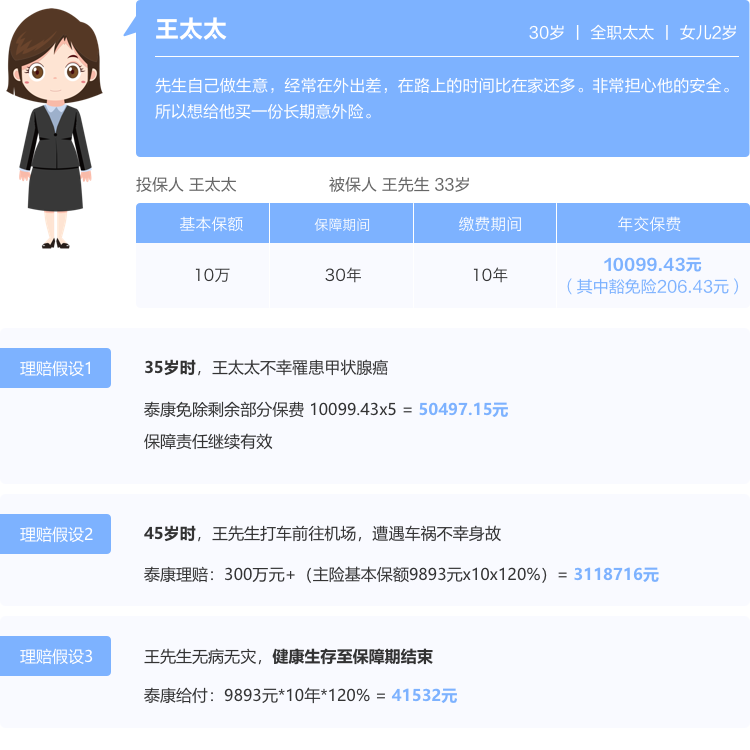
Task: Click the 41532元 amount
Action: click(x=424, y=695)
